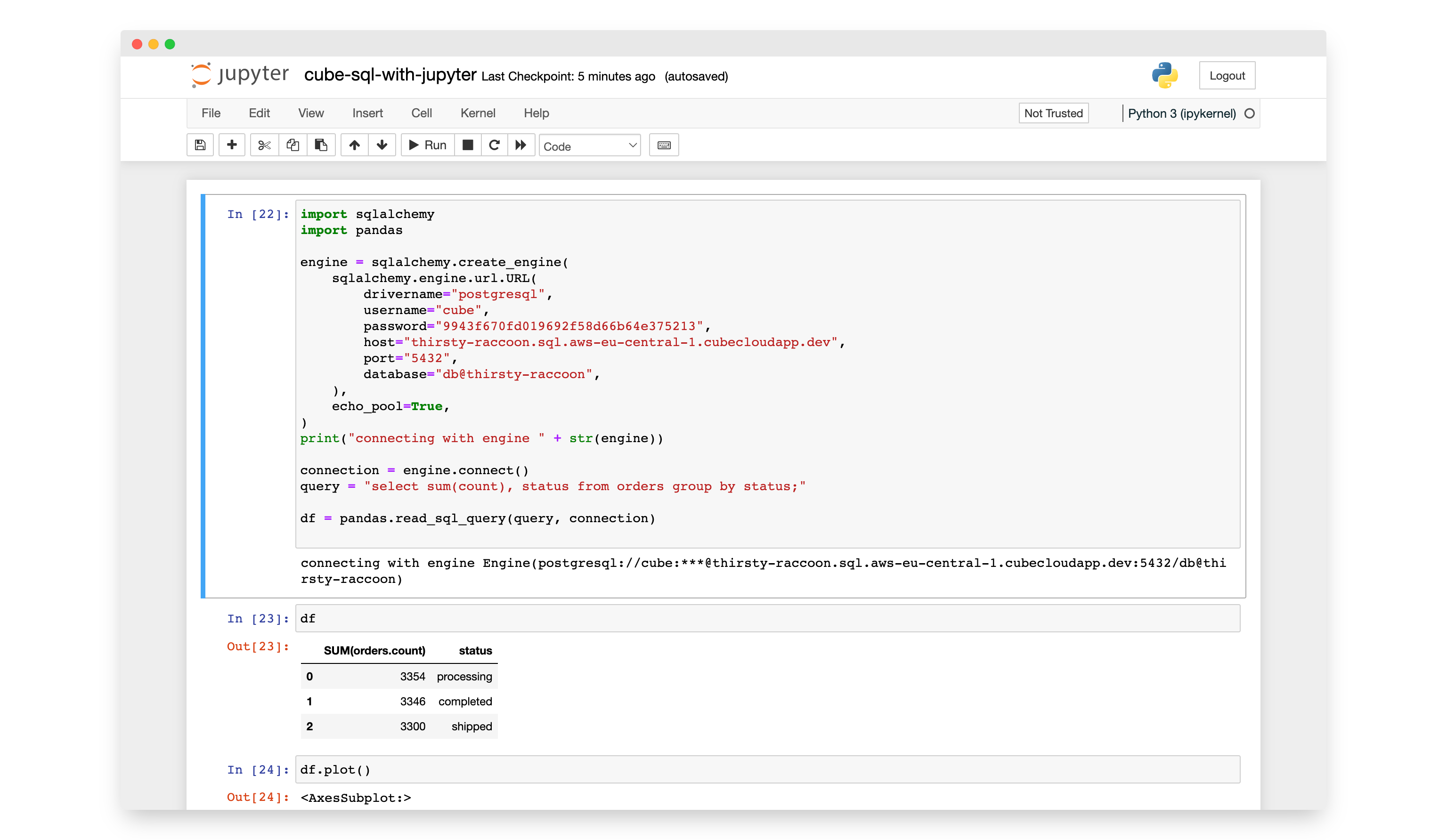Click the save and checkpoint icon

pos(200,145)
